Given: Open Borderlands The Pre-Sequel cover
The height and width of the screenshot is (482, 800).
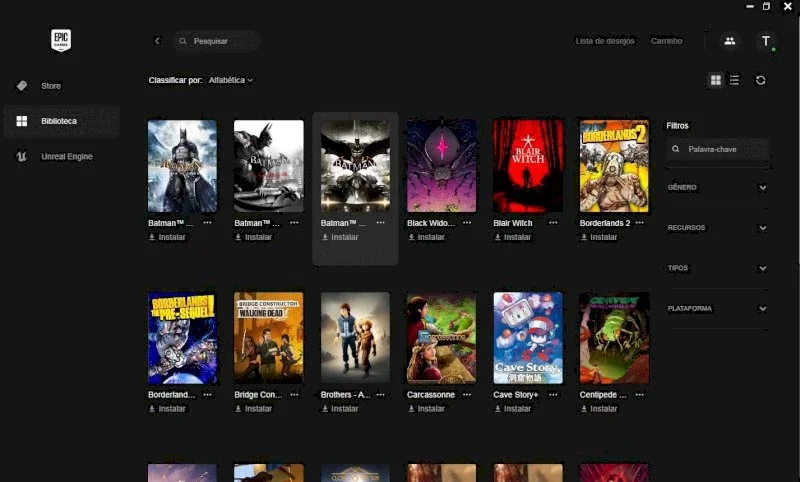Looking at the screenshot, I should coord(182,338).
